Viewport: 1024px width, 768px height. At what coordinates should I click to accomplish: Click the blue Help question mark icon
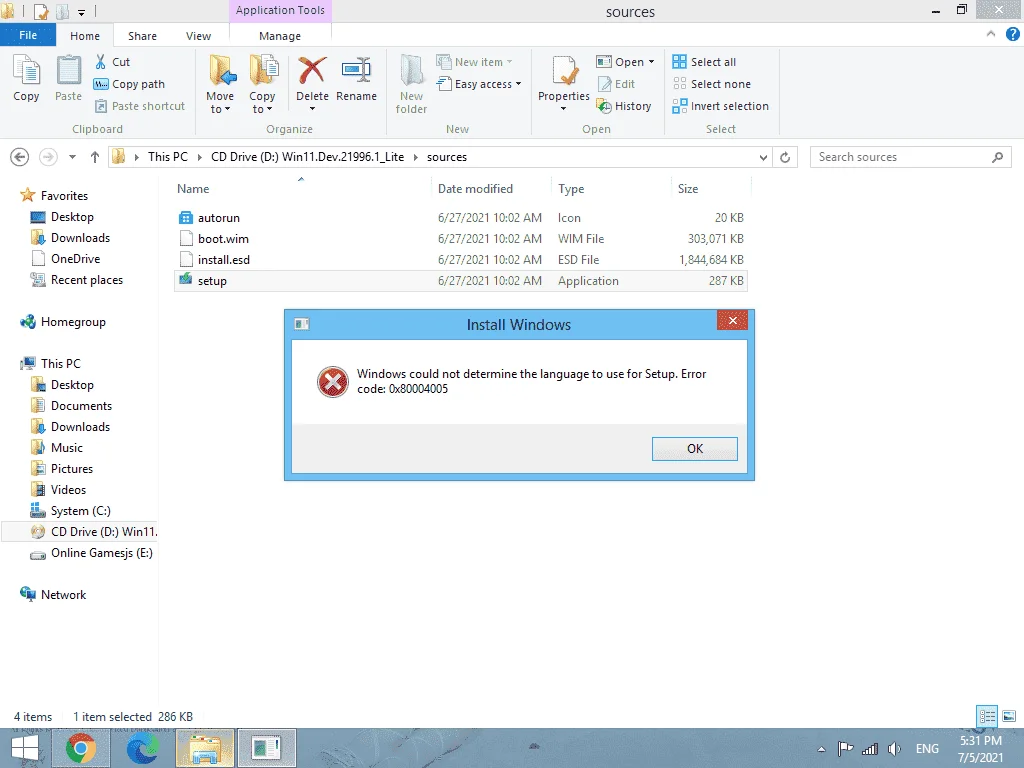(x=1012, y=34)
